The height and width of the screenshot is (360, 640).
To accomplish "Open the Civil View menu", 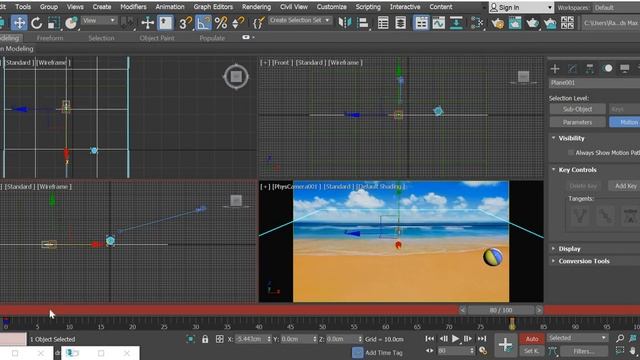I will pyautogui.click(x=294, y=7).
